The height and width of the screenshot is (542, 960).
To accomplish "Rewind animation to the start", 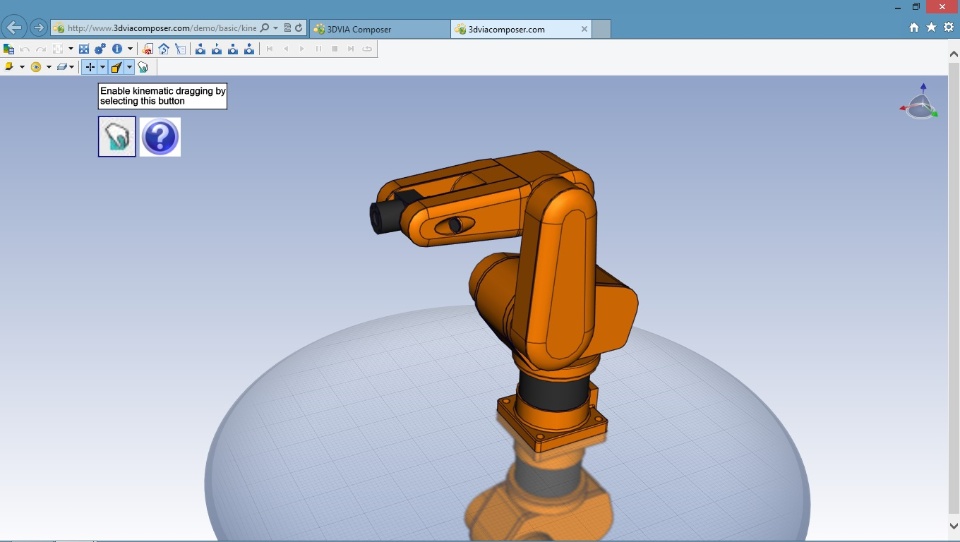I will pos(269,48).
